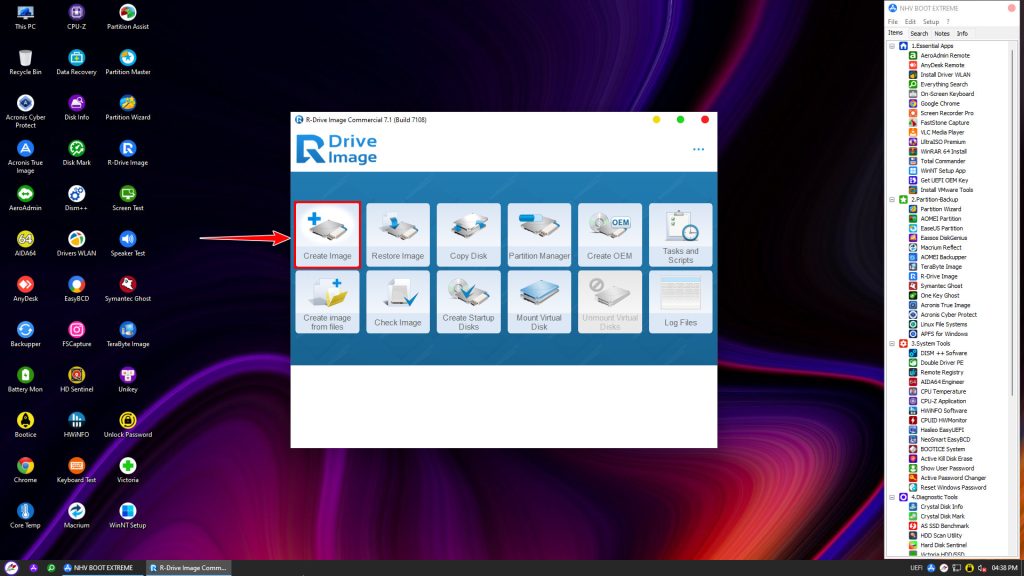Open the Create Image tile
The image size is (1024, 576).
(327, 234)
